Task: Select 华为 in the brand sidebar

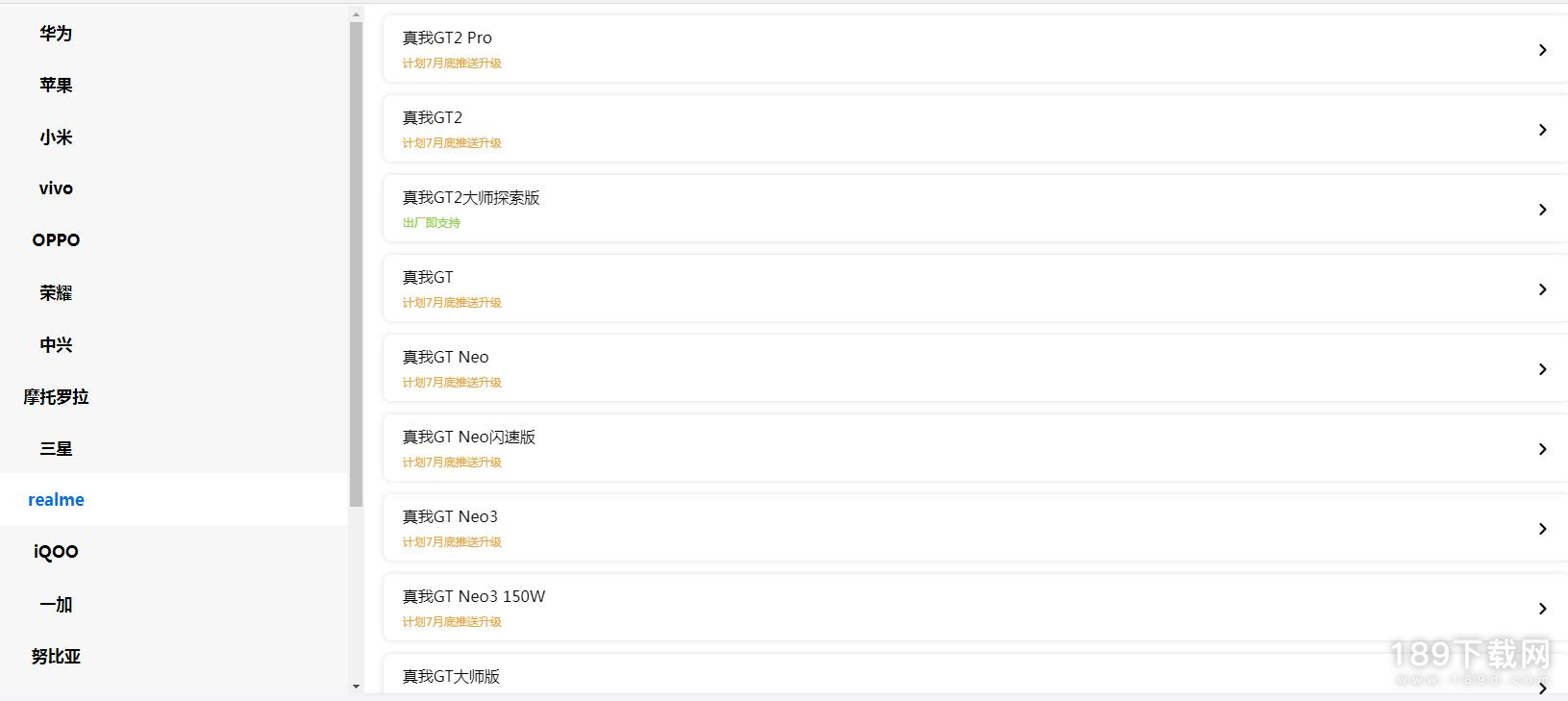Action: (x=56, y=34)
